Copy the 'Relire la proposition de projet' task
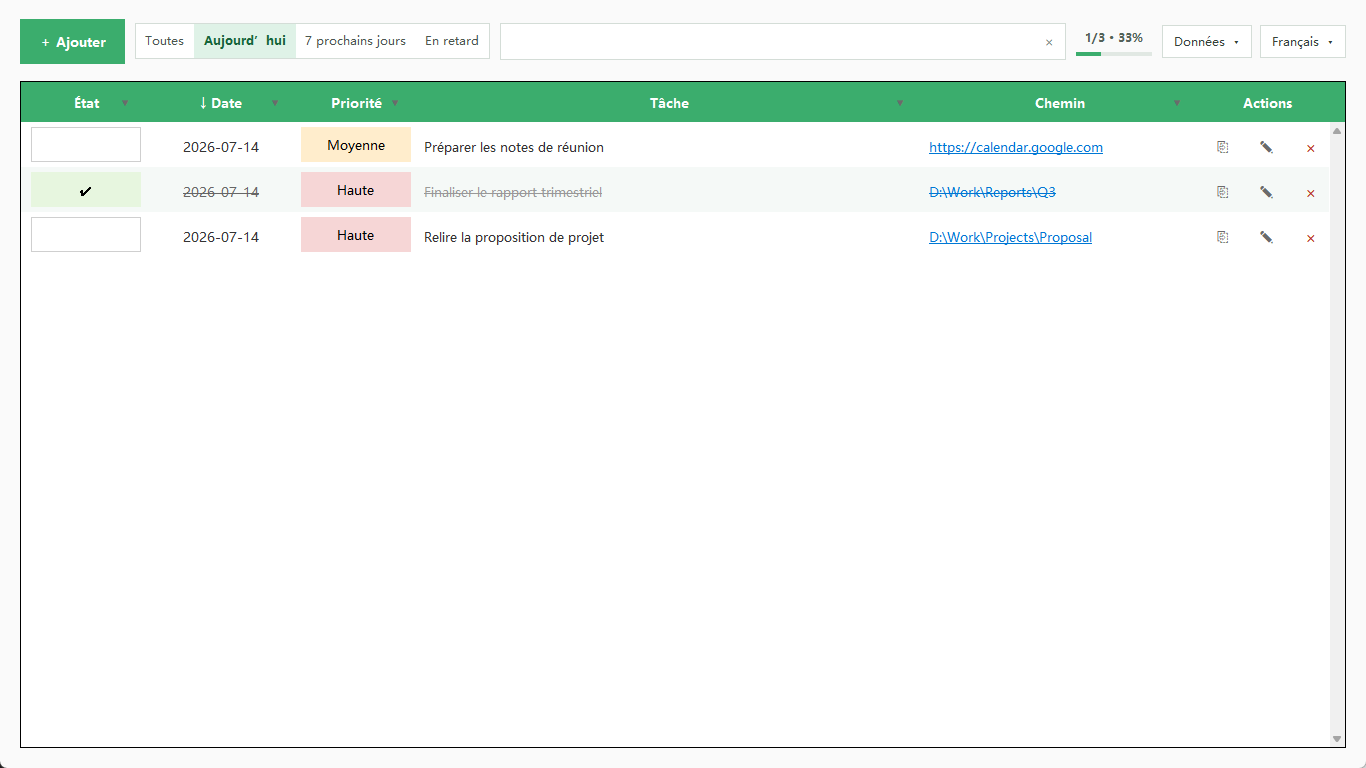The image size is (1366, 768). tap(1222, 237)
